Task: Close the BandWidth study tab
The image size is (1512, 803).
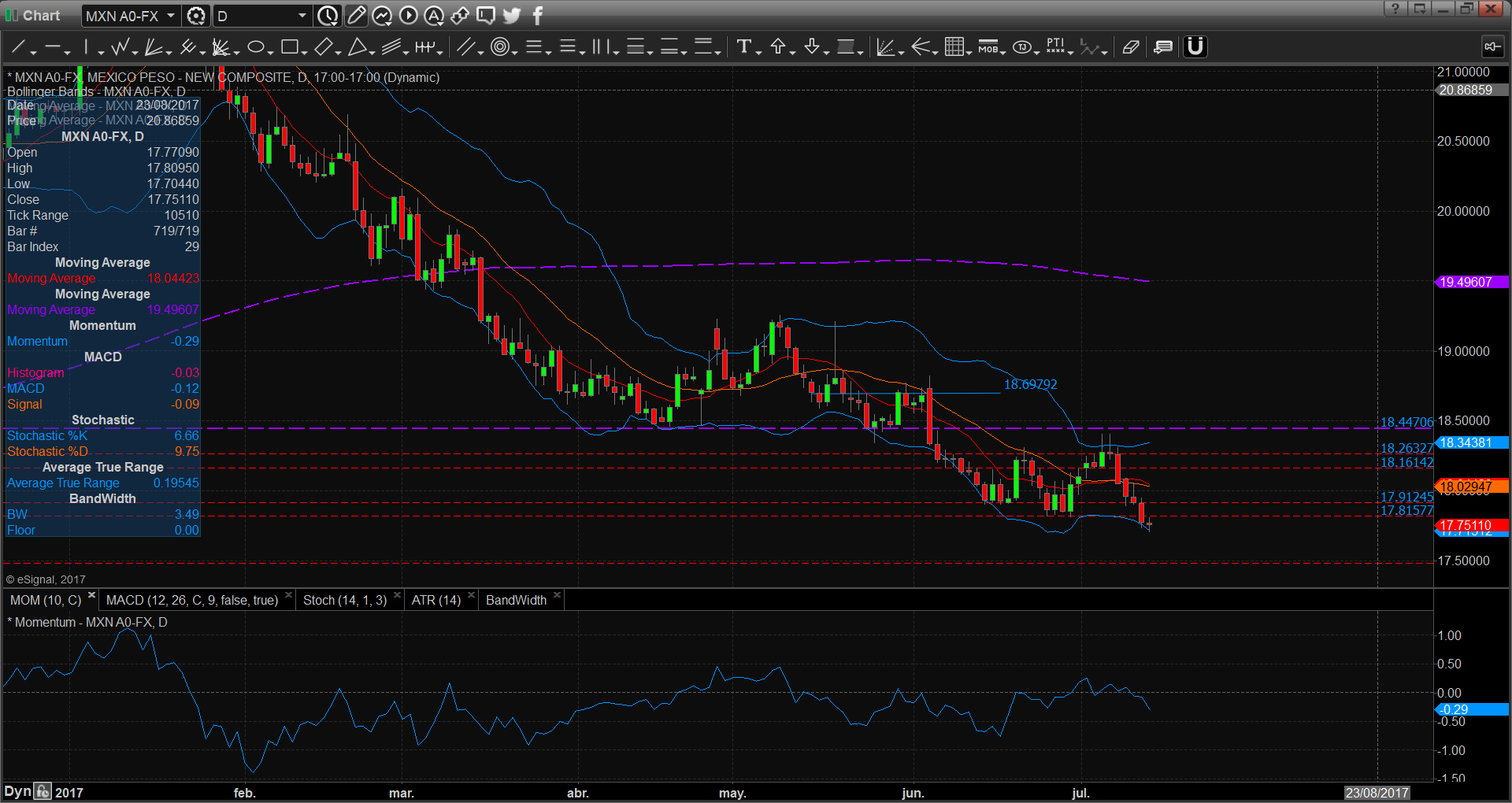Action: (557, 595)
